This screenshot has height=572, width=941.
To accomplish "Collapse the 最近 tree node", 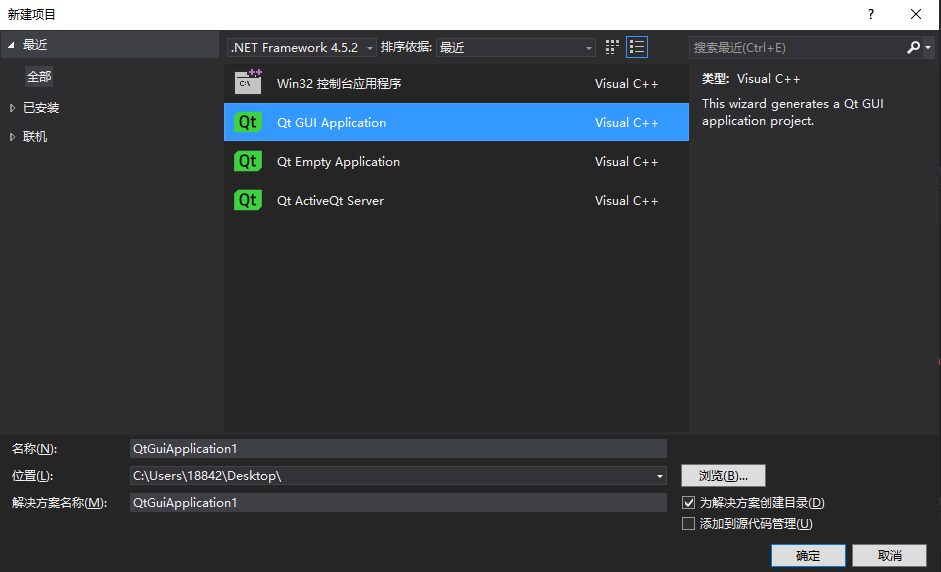I will 11,45.
